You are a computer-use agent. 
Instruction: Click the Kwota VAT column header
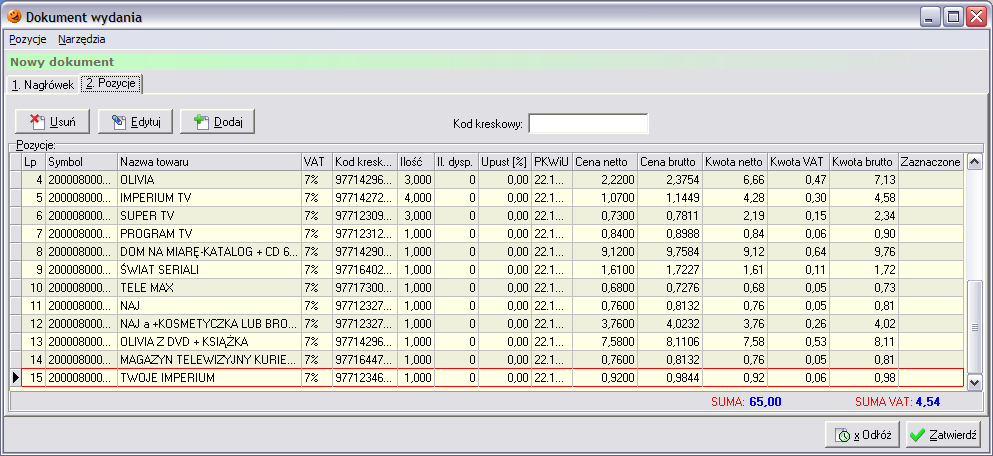pyautogui.click(x=799, y=162)
